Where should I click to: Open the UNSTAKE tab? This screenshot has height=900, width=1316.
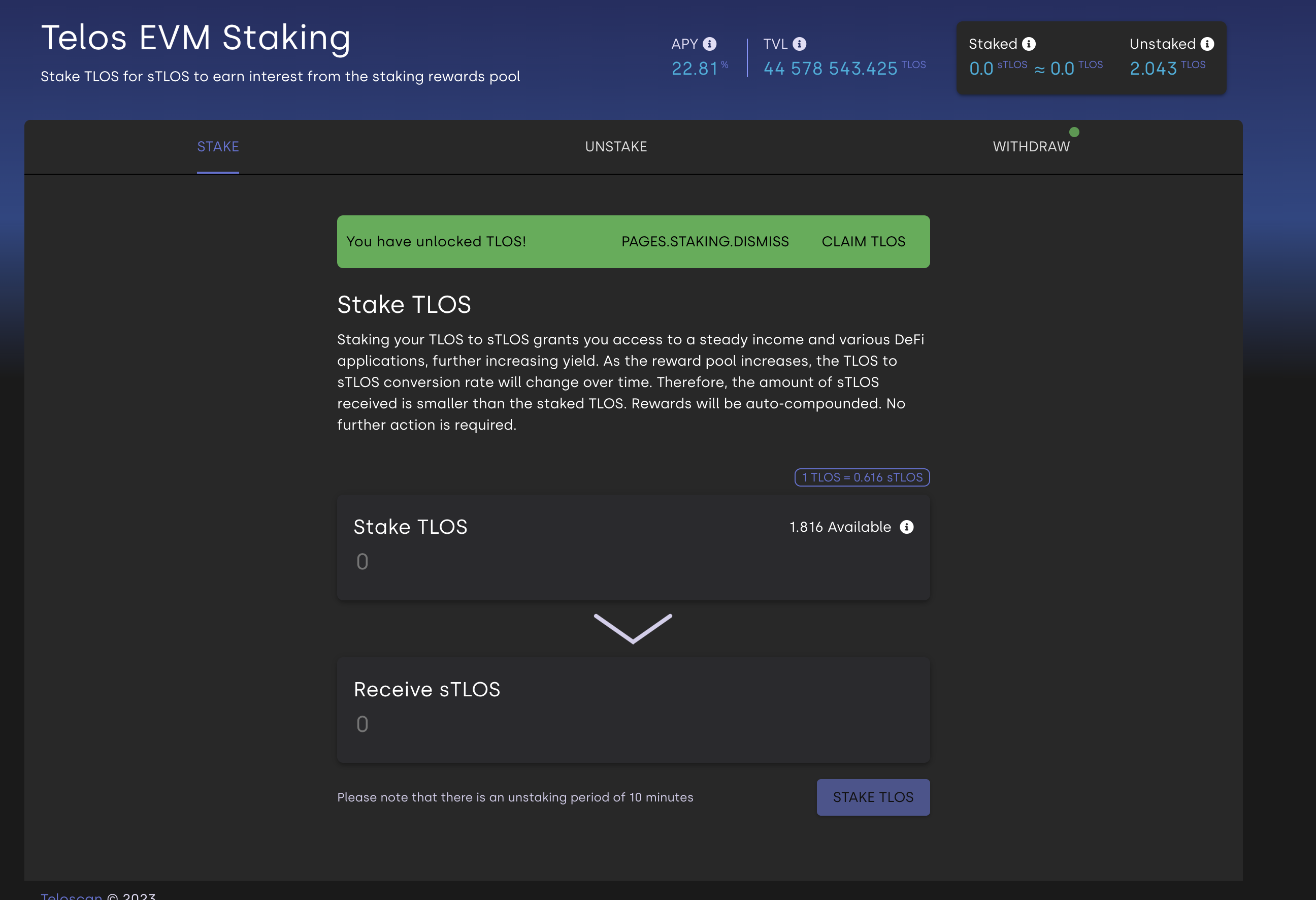(616, 147)
